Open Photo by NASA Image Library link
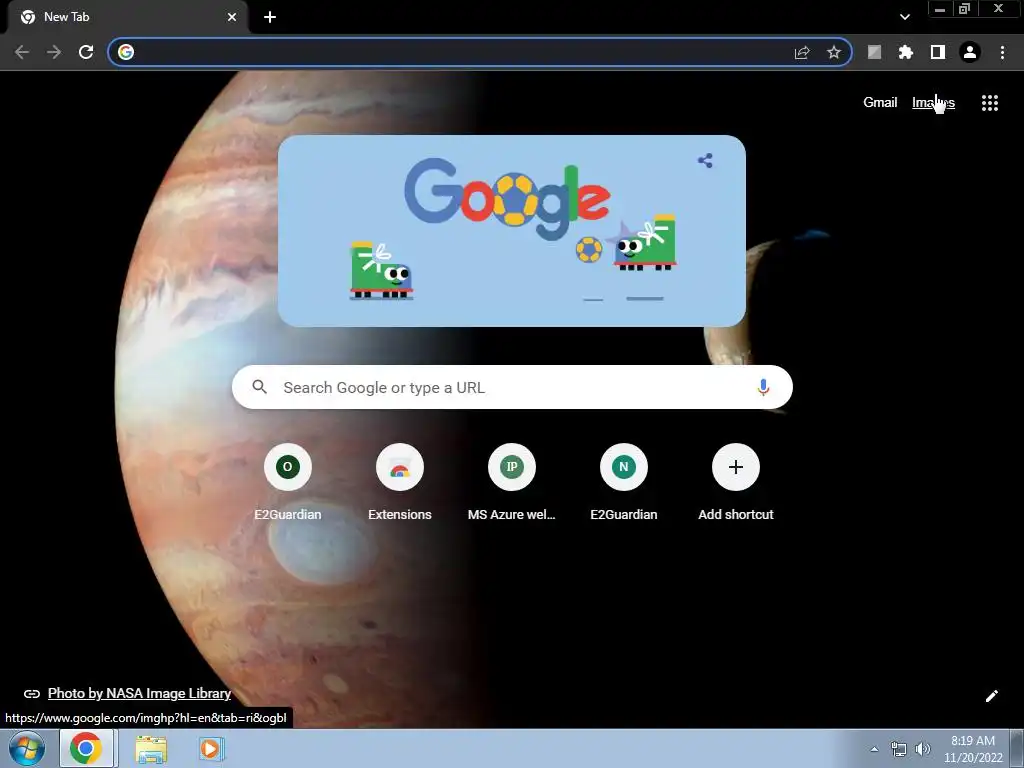The image size is (1024, 768). pos(139,694)
